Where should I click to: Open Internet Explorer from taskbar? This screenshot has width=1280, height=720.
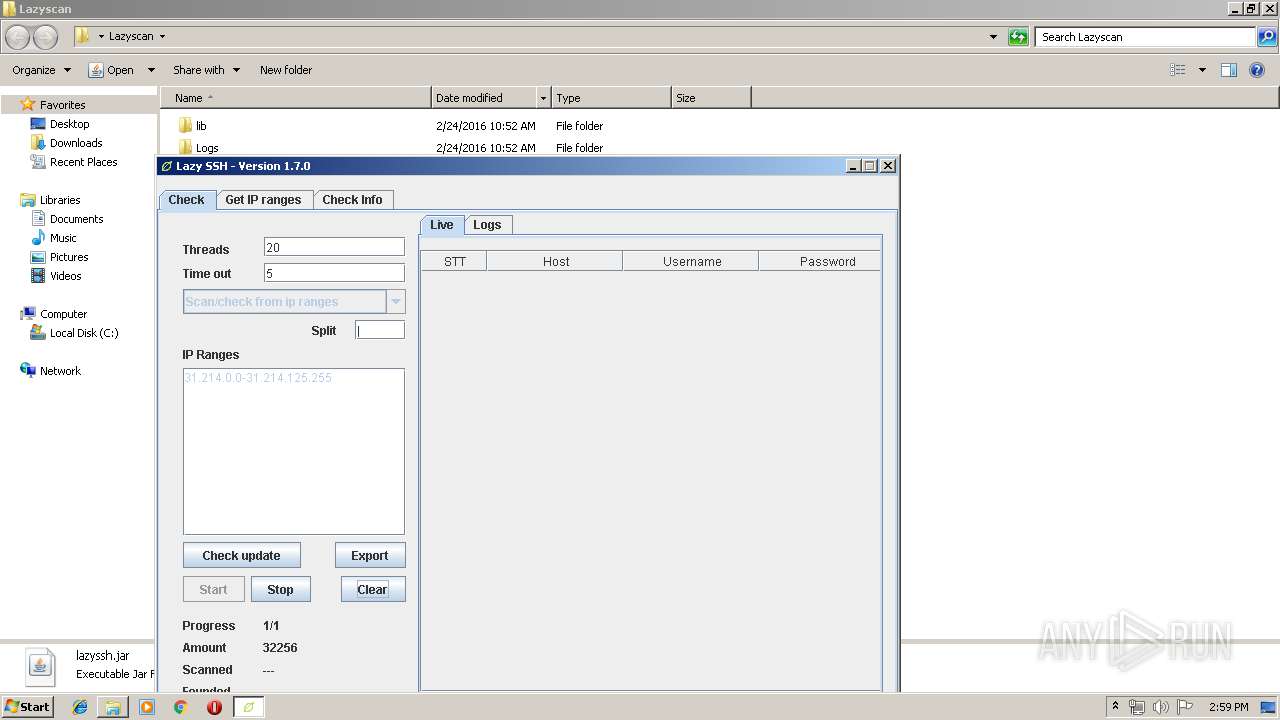coord(80,707)
